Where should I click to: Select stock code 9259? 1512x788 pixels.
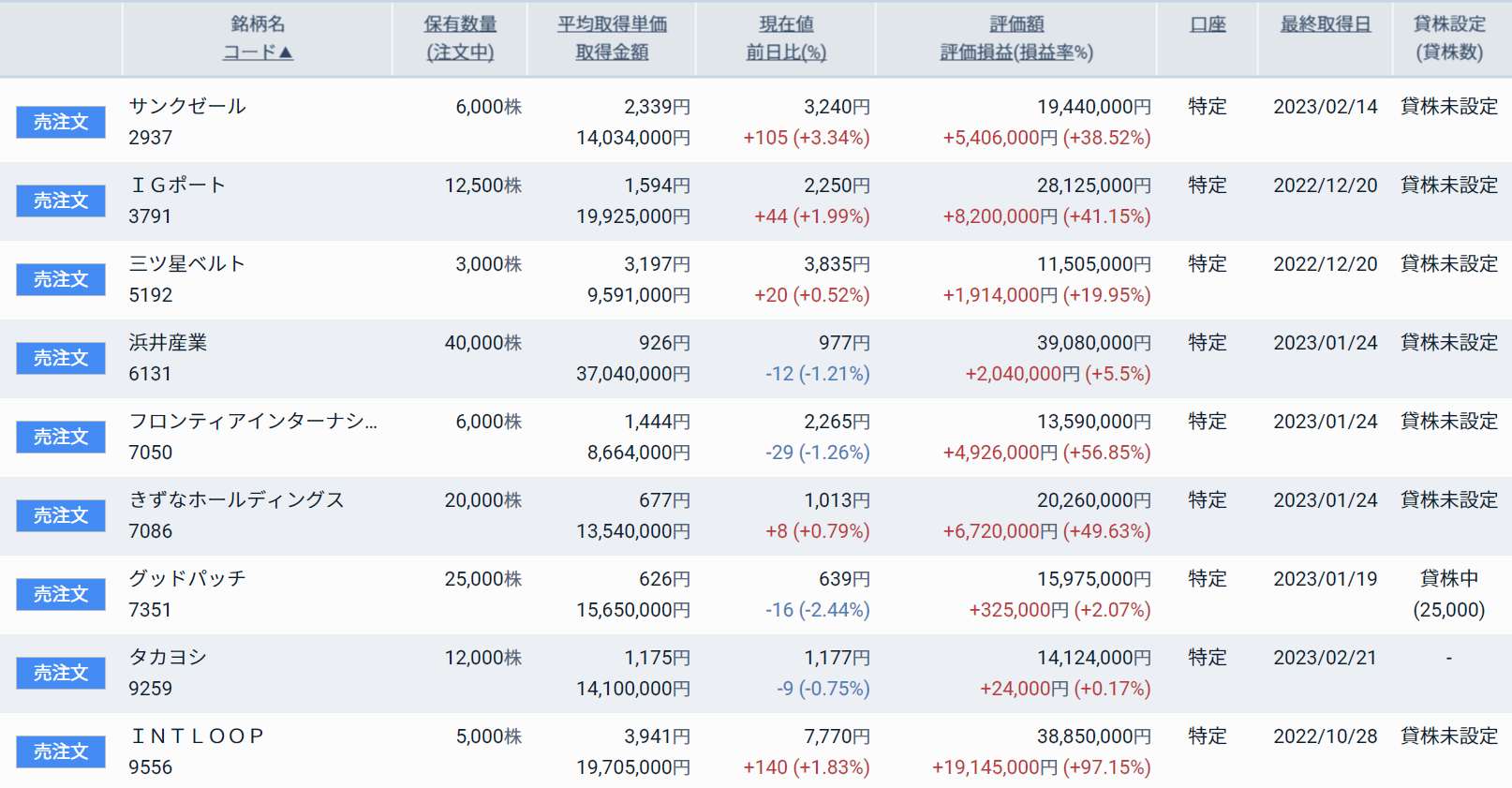point(151,689)
